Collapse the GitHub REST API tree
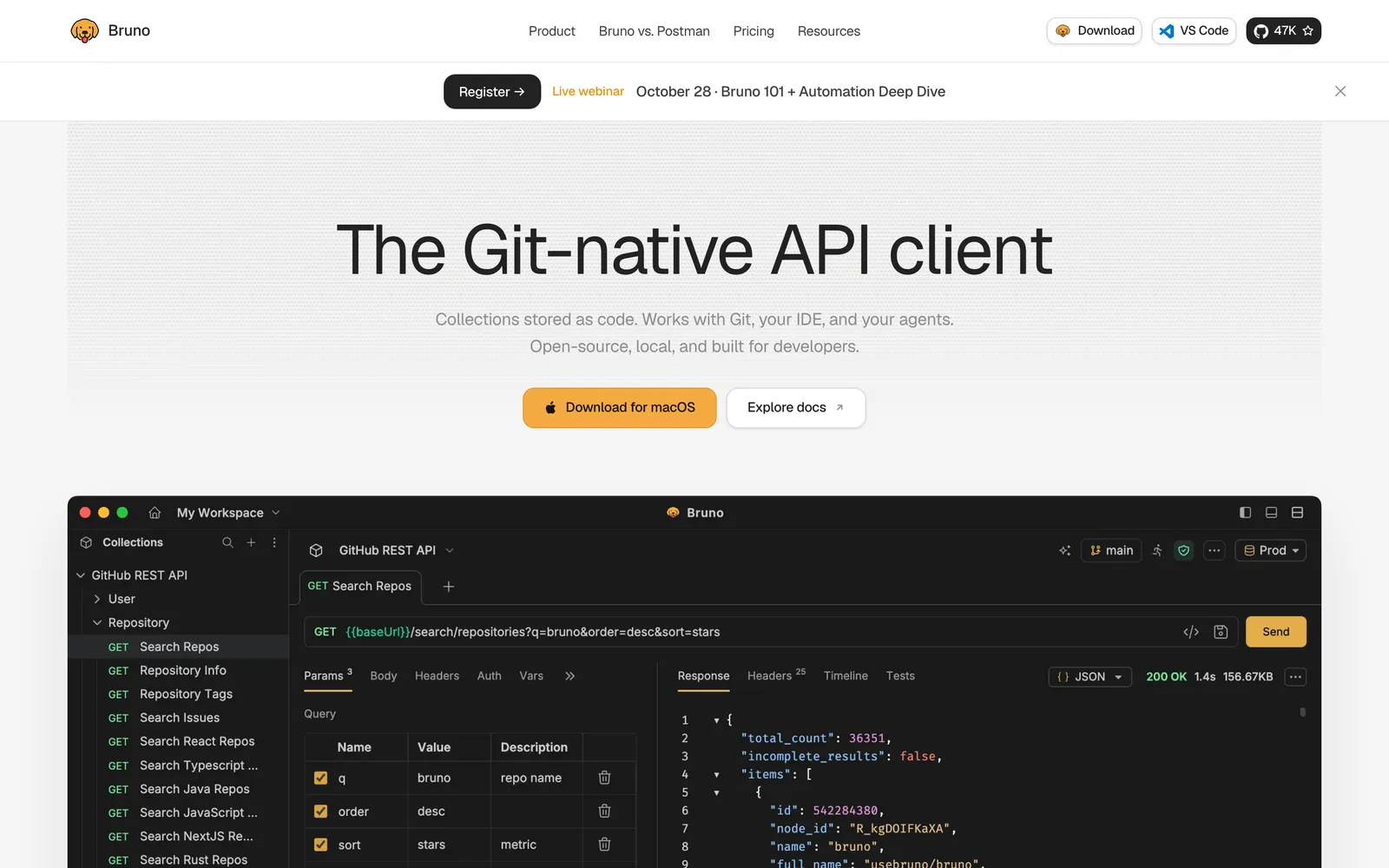Image resolution: width=1389 pixels, height=868 pixels. 81,575
